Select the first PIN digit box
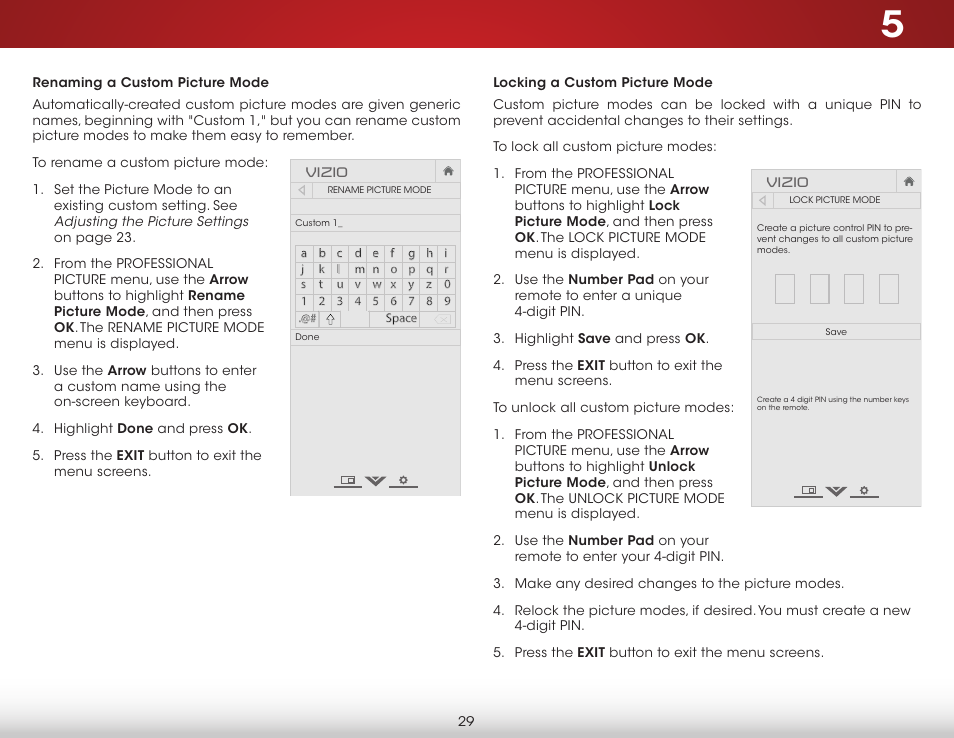The width and height of the screenshot is (954, 738). click(784, 288)
